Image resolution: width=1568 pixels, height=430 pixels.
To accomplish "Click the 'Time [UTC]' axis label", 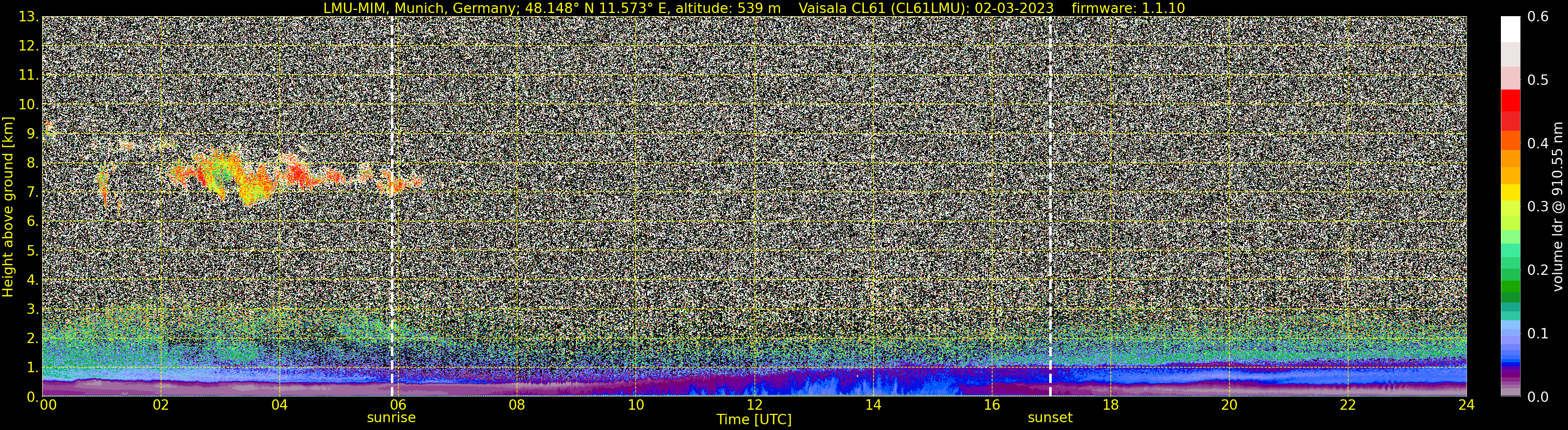I will (x=754, y=419).
